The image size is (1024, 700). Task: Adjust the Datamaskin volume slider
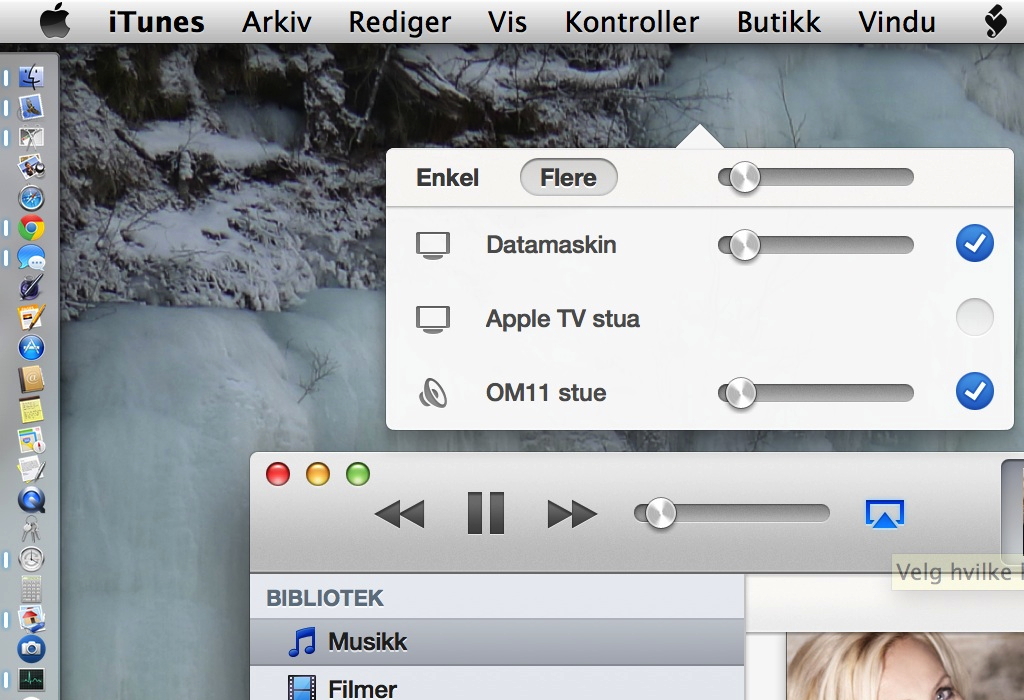point(816,246)
